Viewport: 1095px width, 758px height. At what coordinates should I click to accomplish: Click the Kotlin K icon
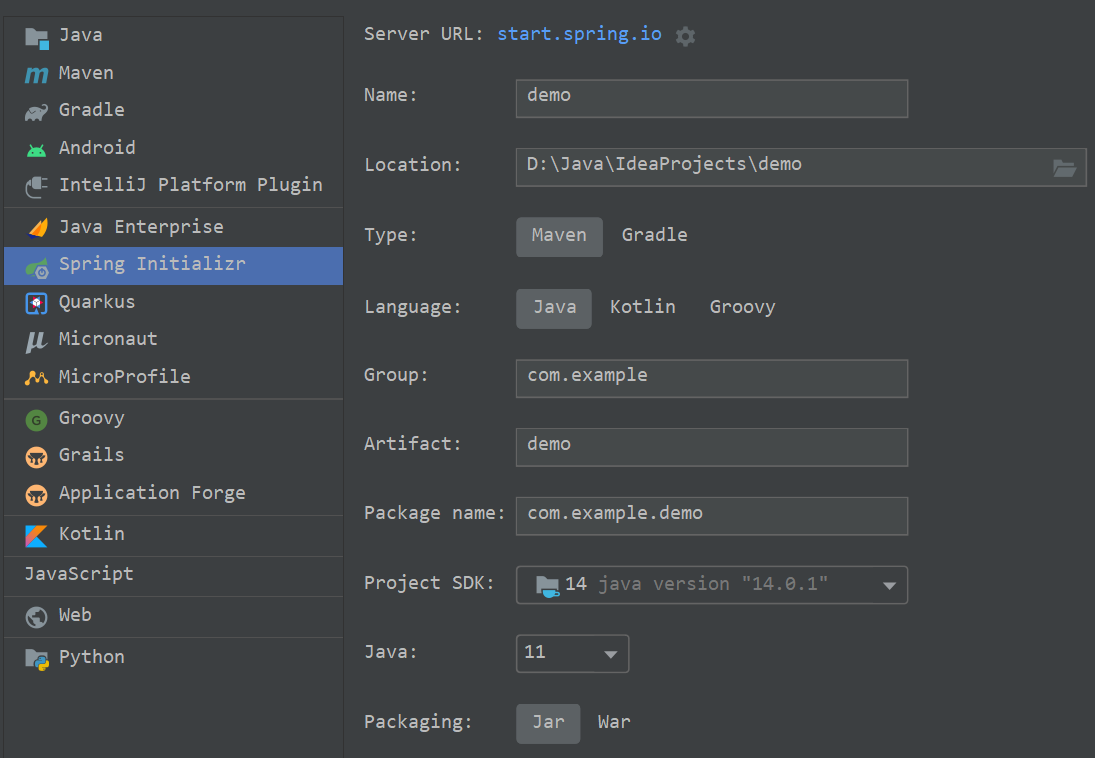(x=36, y=536)
